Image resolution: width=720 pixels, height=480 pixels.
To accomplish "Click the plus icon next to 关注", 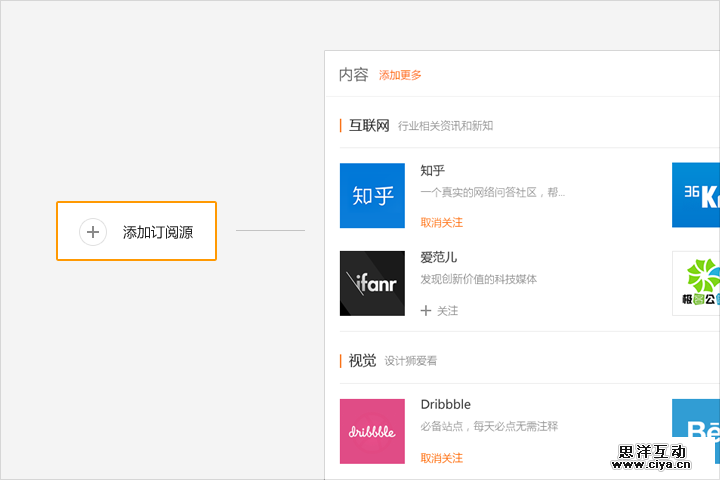I will (x=426, y=311).
